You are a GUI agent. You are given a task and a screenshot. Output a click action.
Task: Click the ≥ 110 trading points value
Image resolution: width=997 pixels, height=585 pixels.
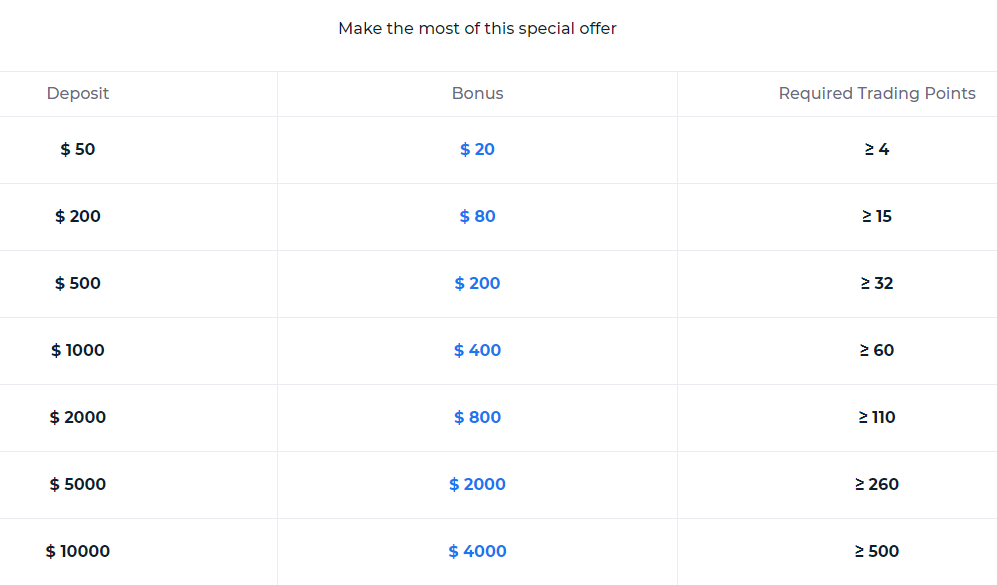877,417
